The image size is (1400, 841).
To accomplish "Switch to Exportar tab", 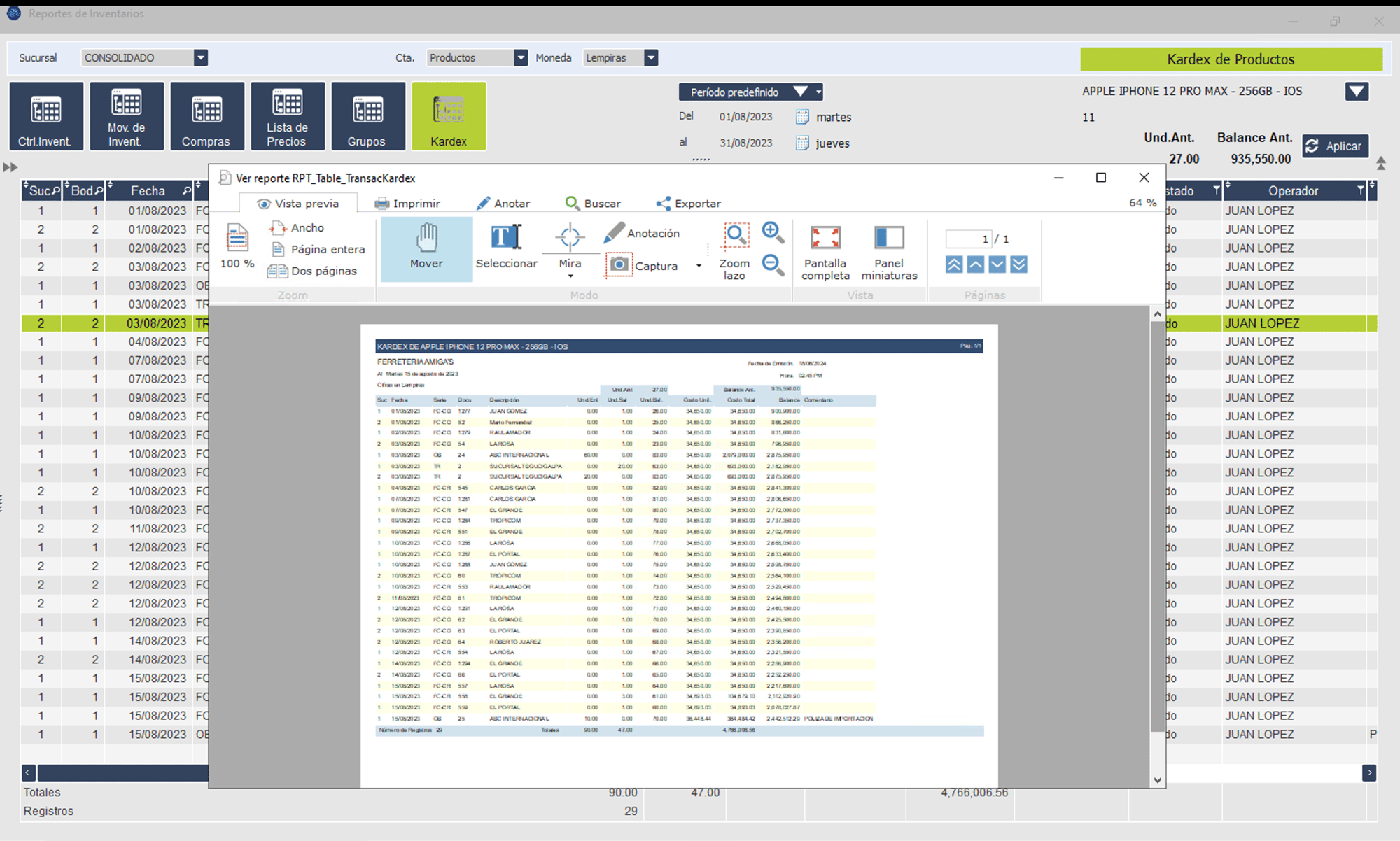I will (x=688, y=204).
